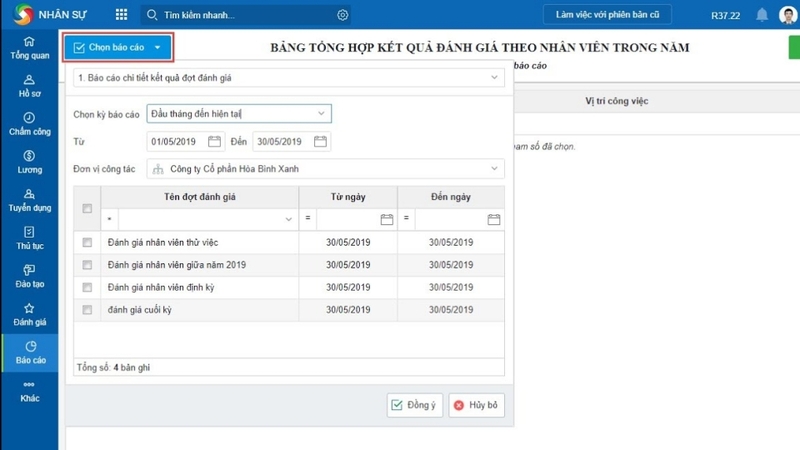Sort by Tên đợt đánh giá column header
800x450 pixels.
tap(199, 197)
